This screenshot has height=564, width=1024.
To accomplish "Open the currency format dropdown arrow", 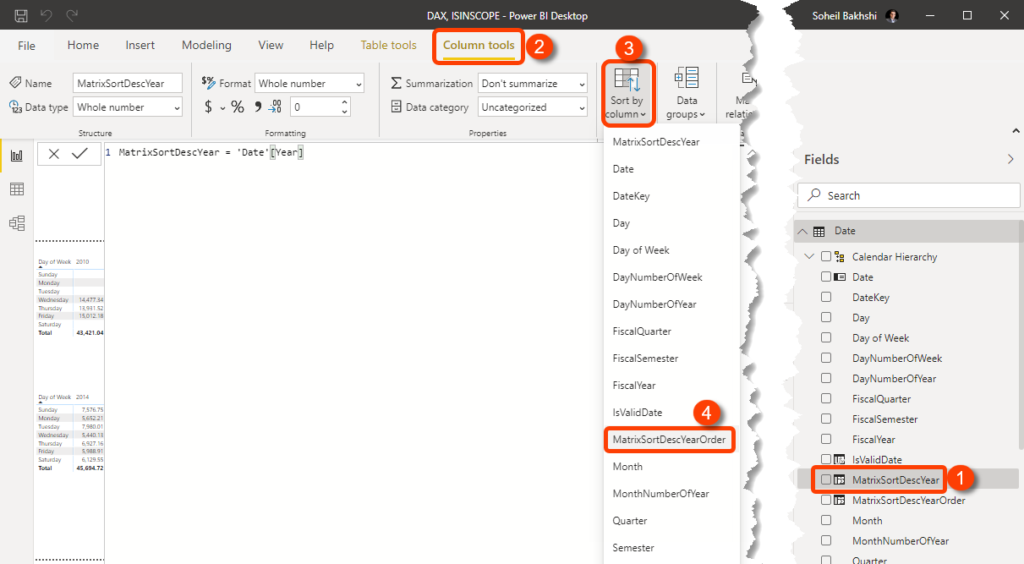I will (223, 108).
